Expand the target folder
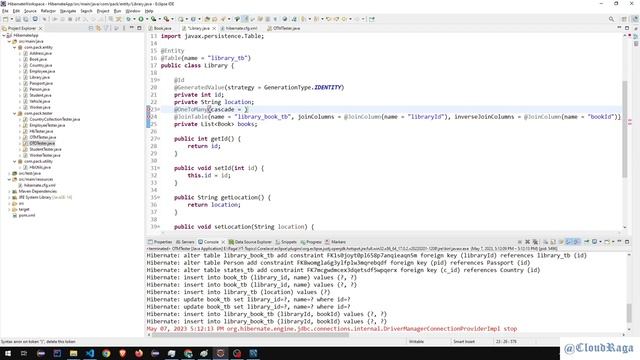Viewport: 640px width, 360px height. click(9, 209)
